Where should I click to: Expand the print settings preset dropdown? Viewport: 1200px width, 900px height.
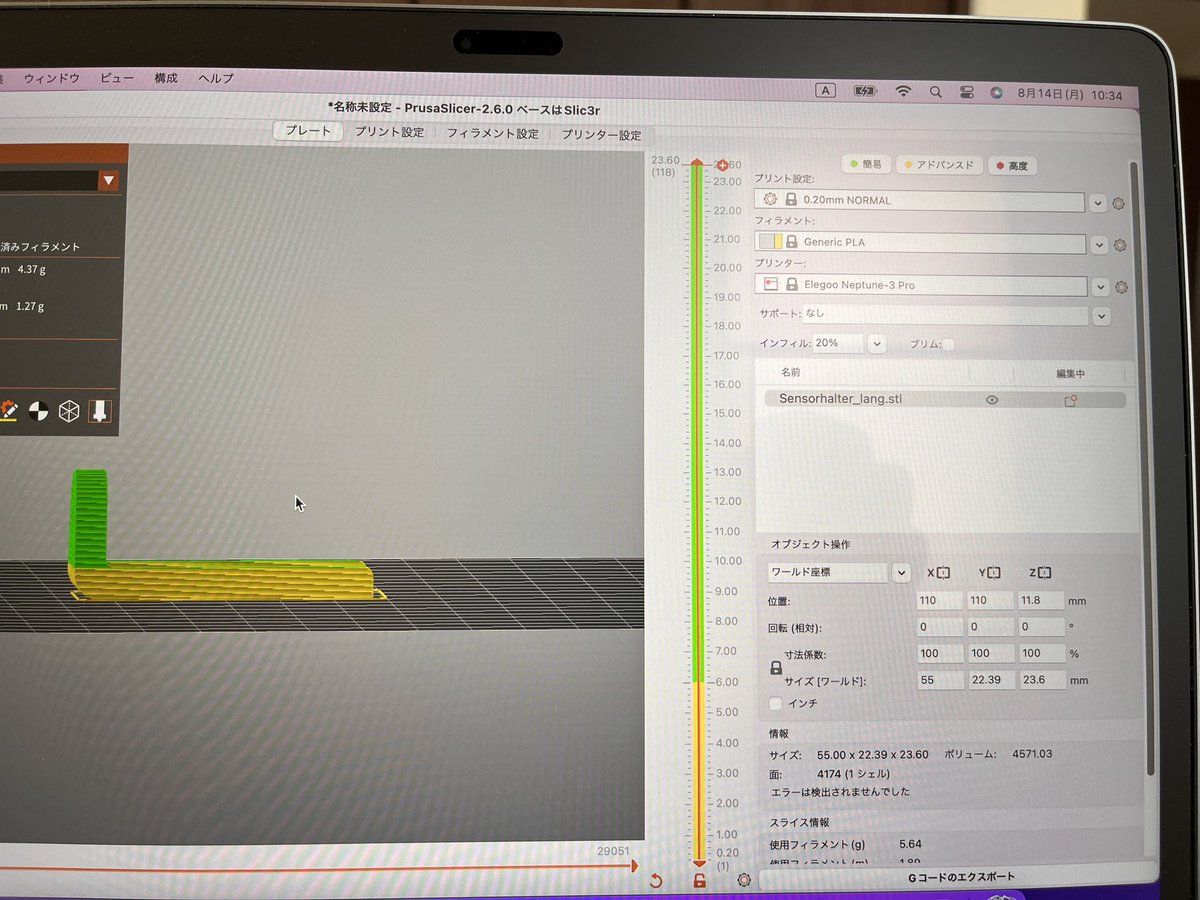1098,203
